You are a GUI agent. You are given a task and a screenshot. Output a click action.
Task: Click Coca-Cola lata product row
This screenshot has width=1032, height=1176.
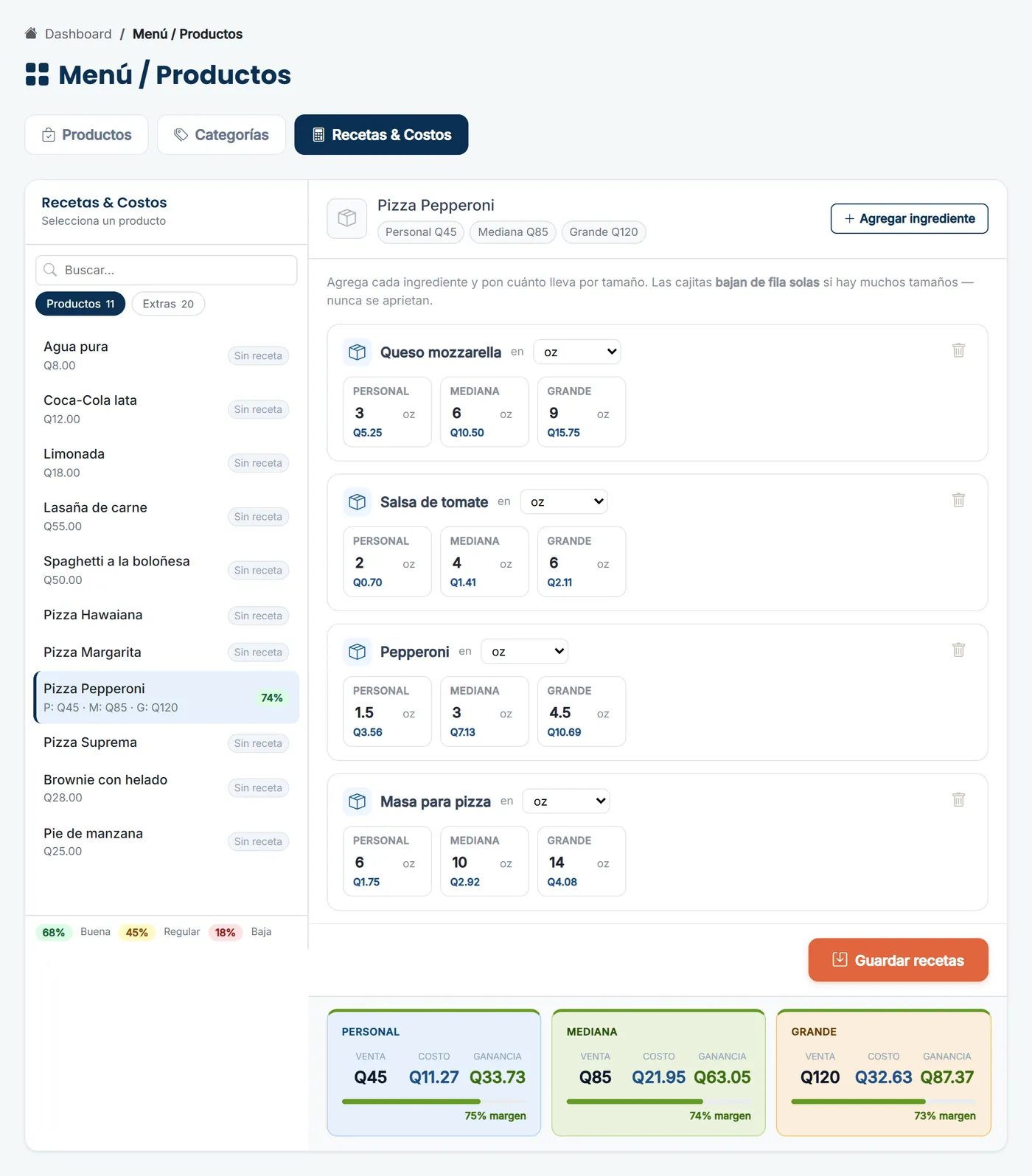[167, 409]
